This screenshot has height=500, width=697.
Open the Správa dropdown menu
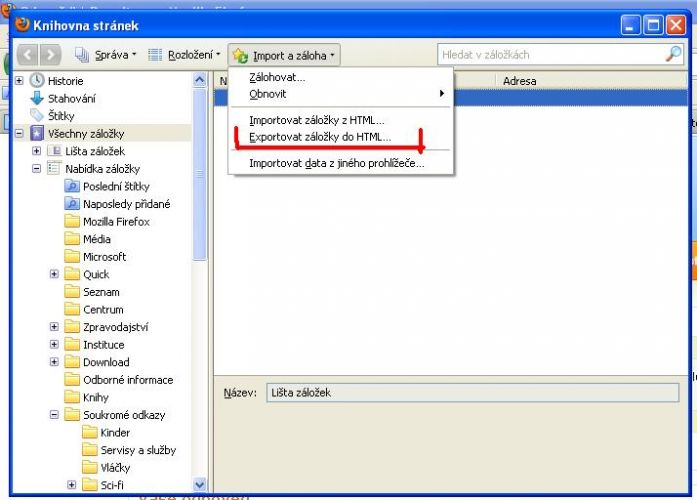click(x=106, y=55)
